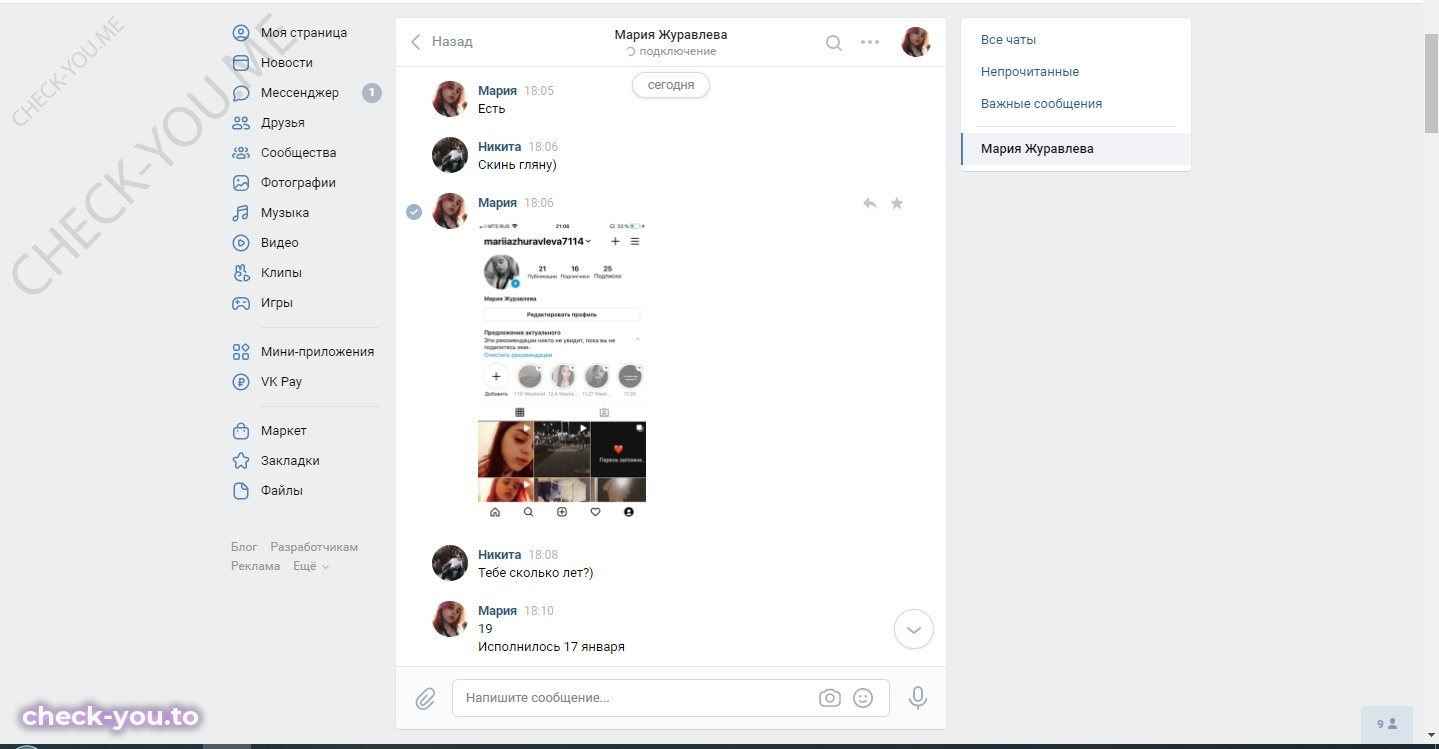
Task: Open Закладки star icon in sidebar
Action: pyautogui.click(x=241, y=461)
